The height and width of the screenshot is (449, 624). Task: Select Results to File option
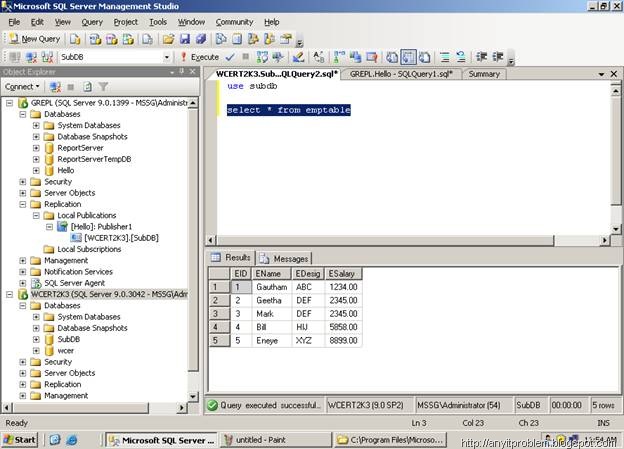coord(425,57)
